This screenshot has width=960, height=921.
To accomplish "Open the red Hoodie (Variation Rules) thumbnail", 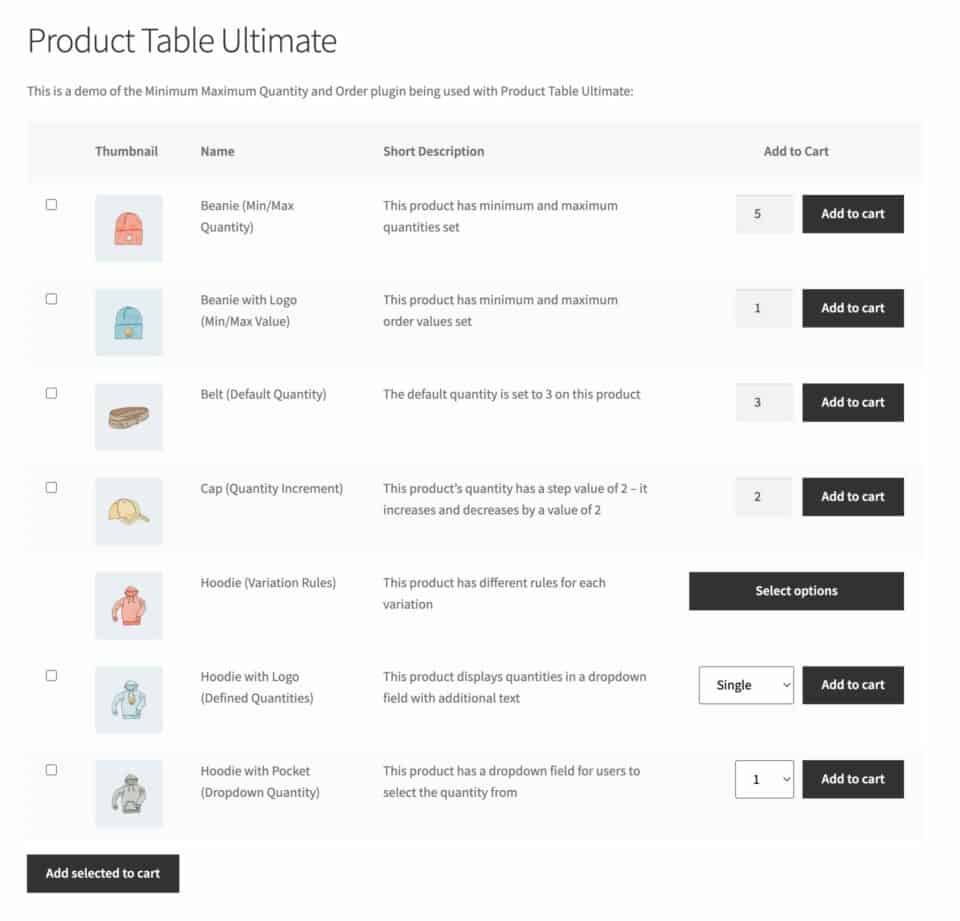I will pos(127,605).
